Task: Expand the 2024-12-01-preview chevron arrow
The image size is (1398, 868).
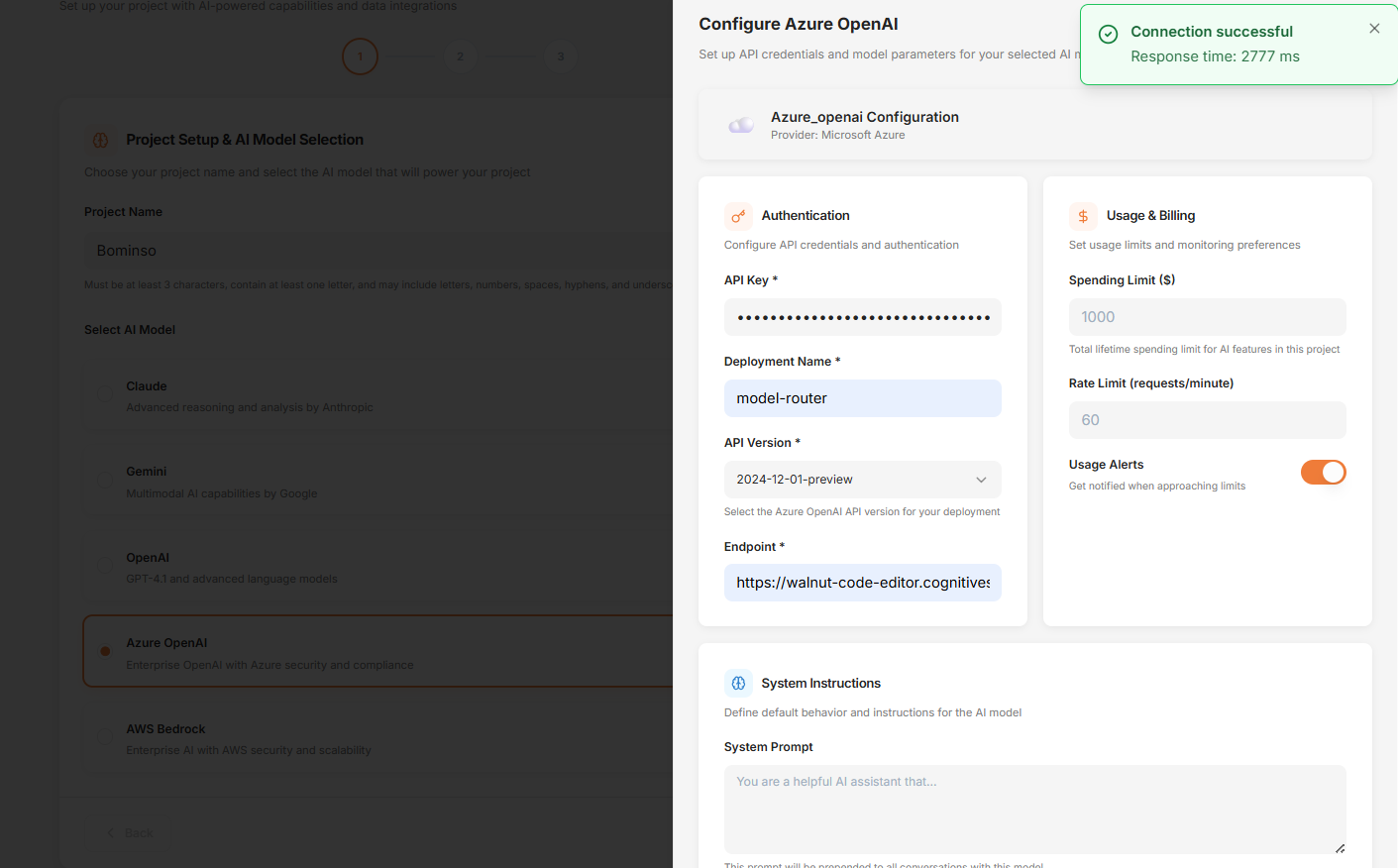Action: click(x=981, y=480)
